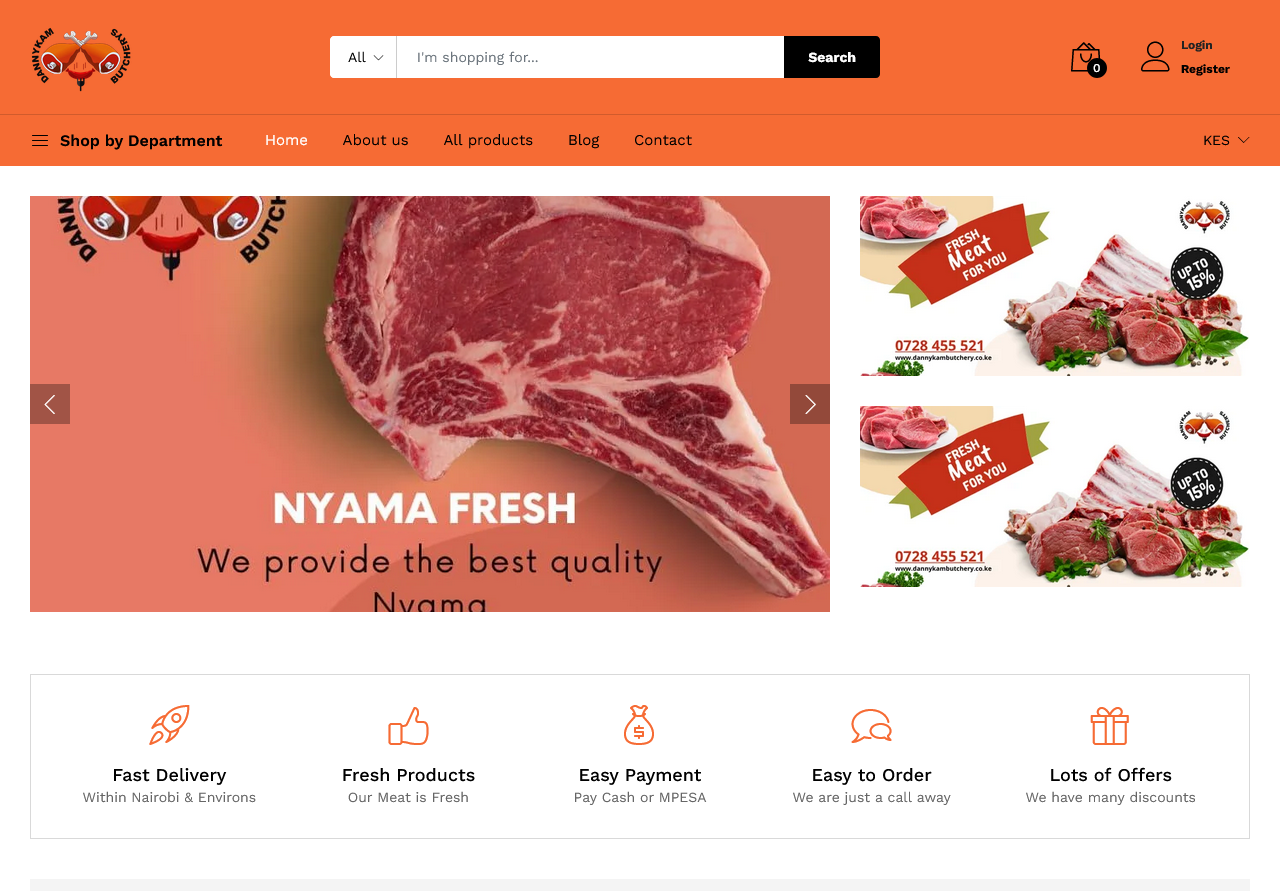Expand the Shop by Department menu

point(127,140)
